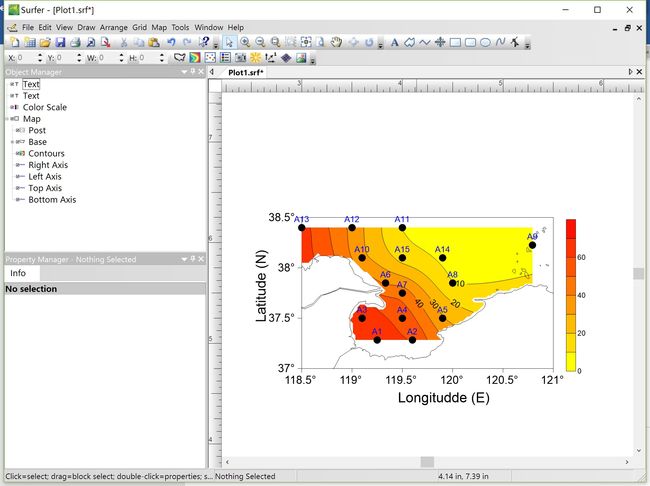Select the Bottom Axis item

52,199
